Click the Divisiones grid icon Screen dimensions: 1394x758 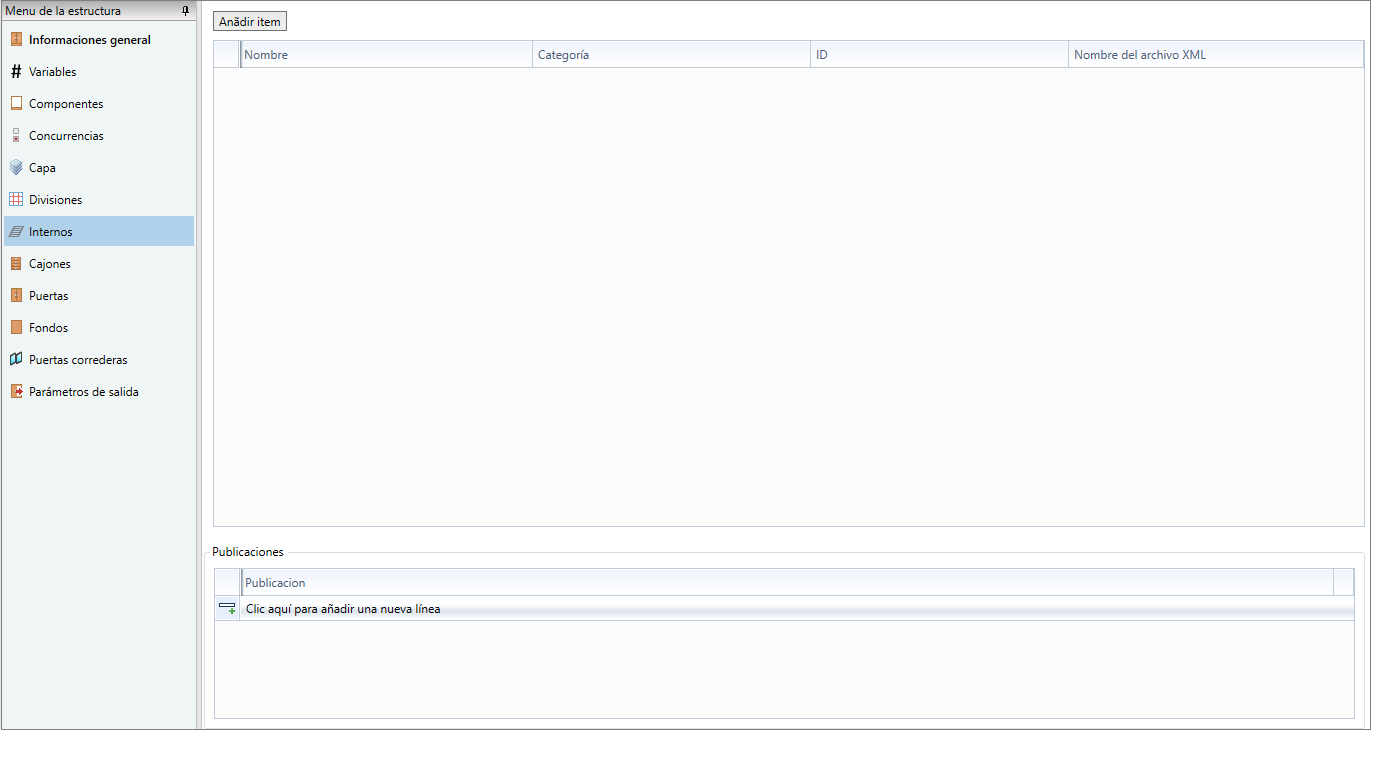coord(16,200)
